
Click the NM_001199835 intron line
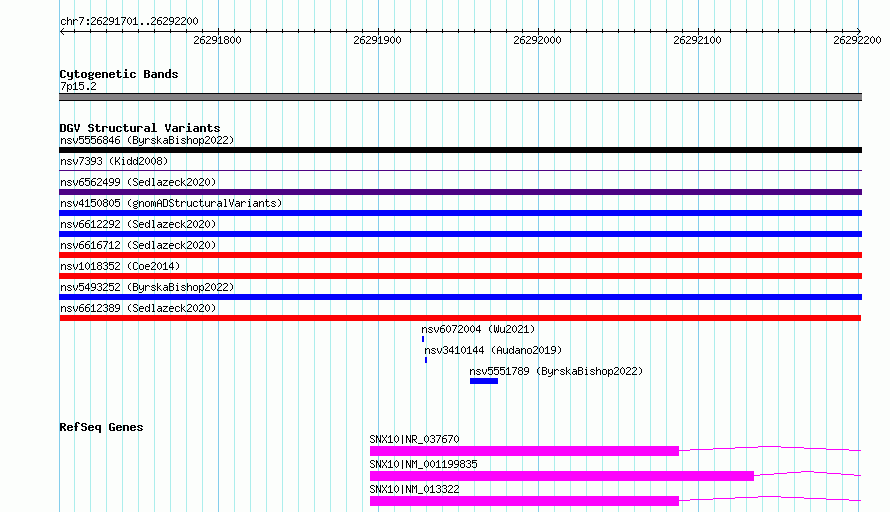click(x=808, y=473)
